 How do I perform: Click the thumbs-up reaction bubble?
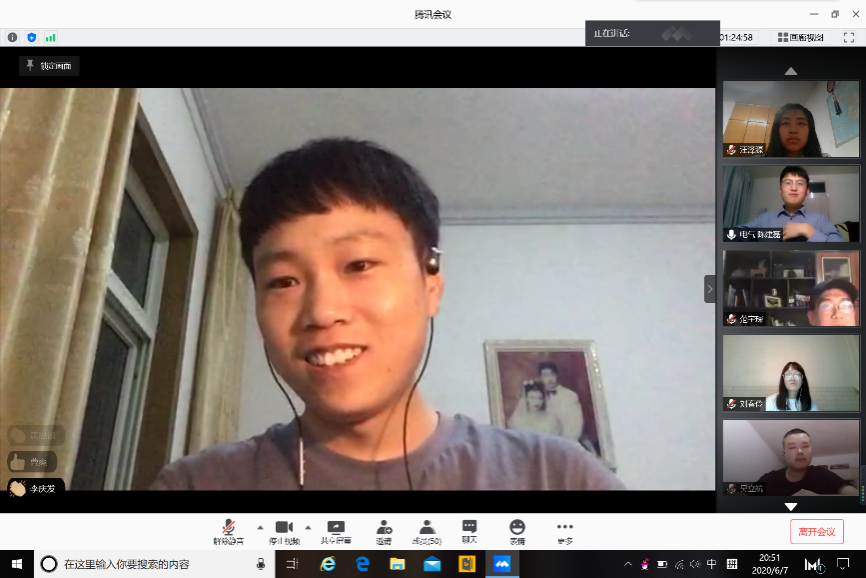[x=32, y=462]
